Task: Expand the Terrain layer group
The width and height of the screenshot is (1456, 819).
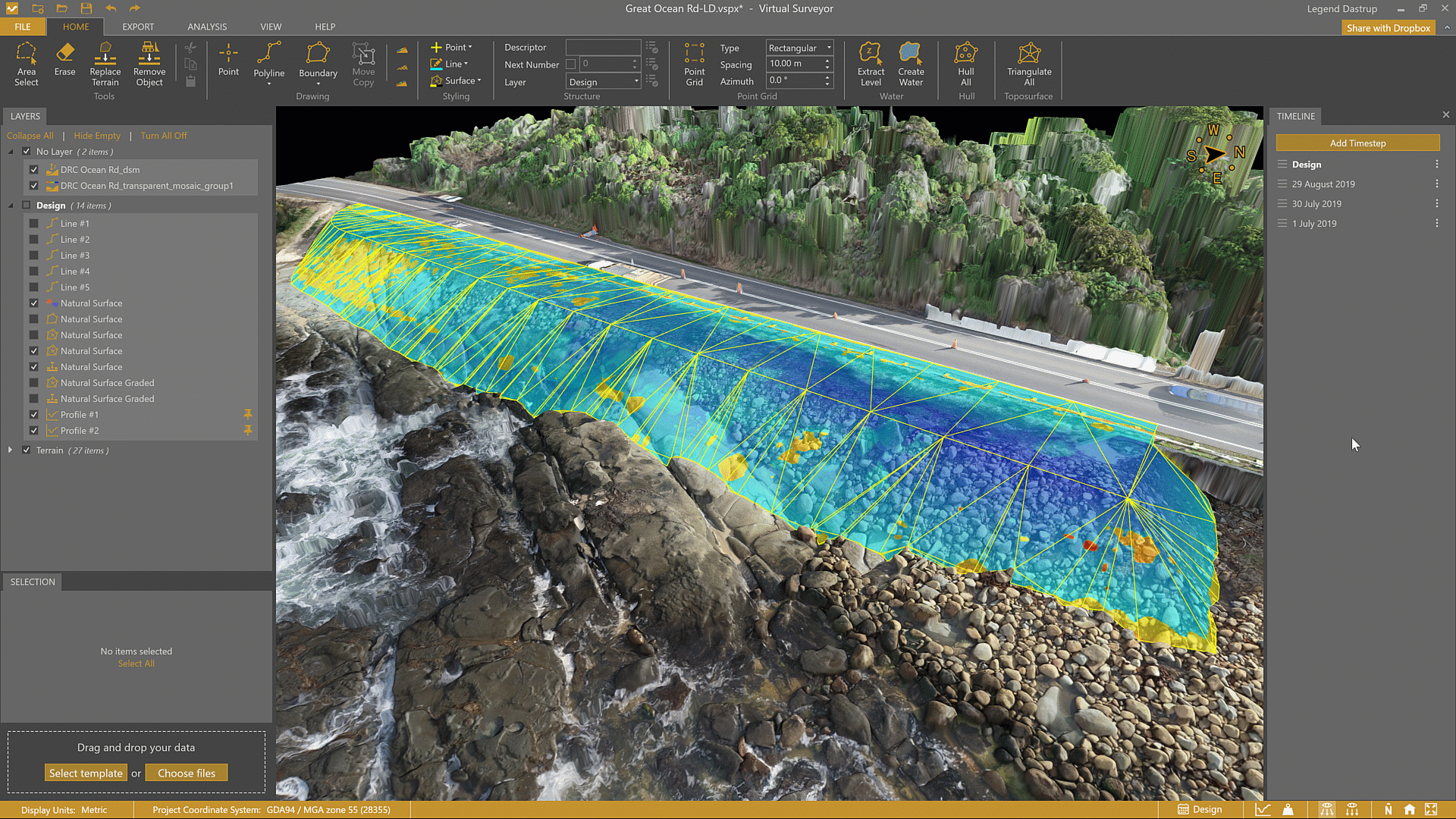Action: [x=11, y=450]
